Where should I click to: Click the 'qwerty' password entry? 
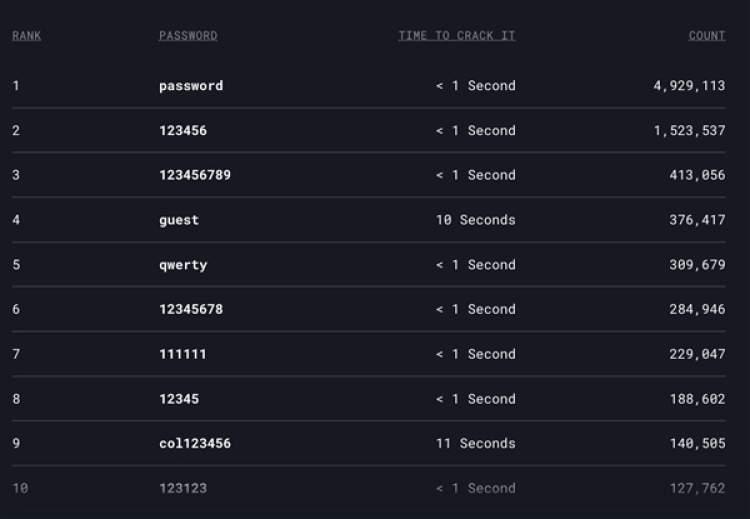(183, 265)
